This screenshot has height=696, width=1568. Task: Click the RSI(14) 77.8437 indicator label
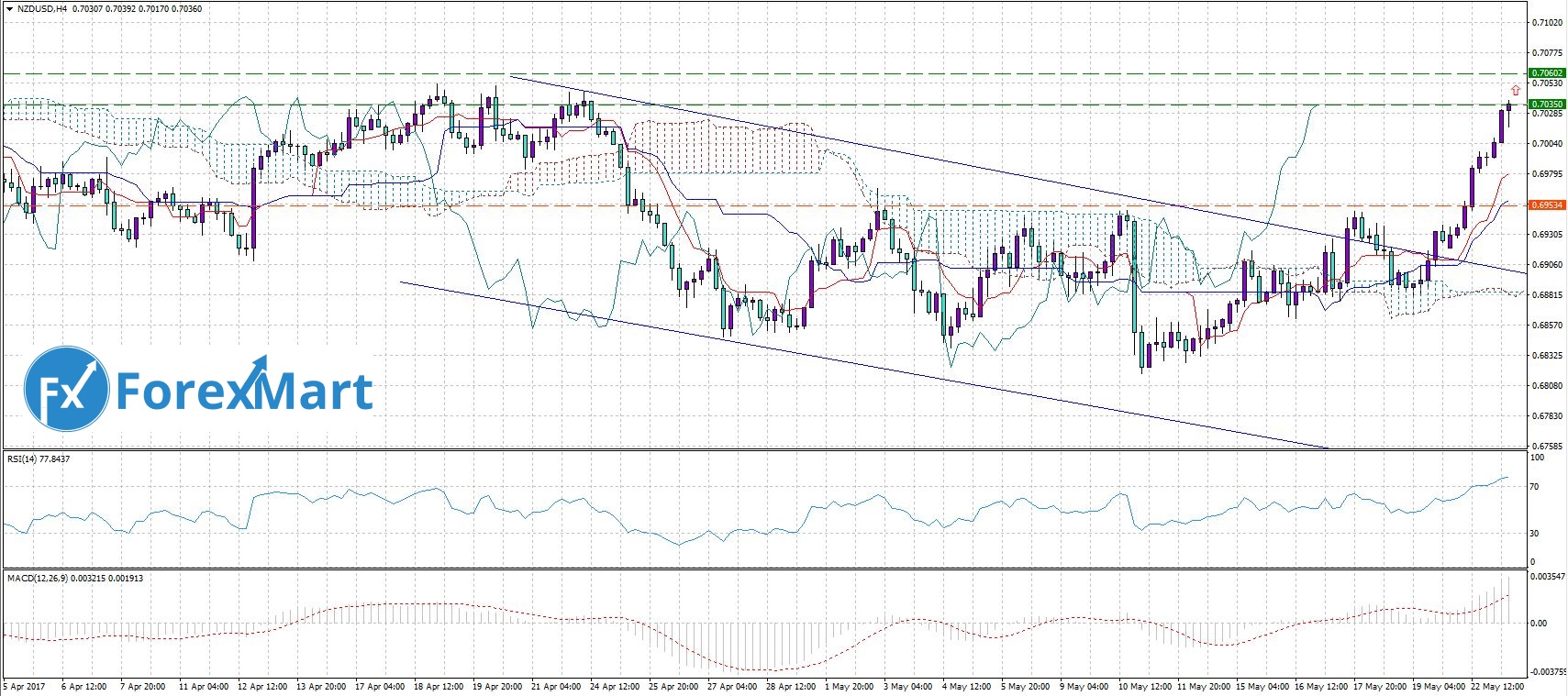pyautogui.click(x=39, y=458)
